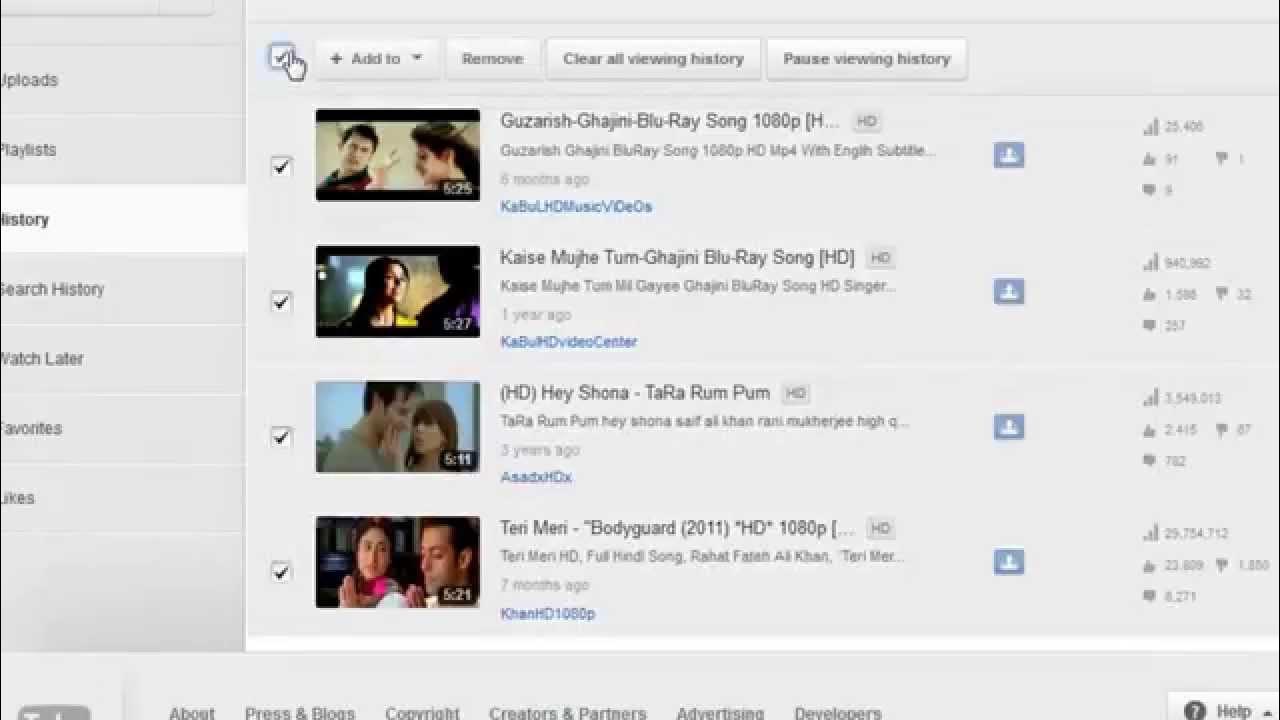The image size is (1280, 720).
Task: Click download icon for Guzarish-Ghajini video
Action: tap(1009, 155)
